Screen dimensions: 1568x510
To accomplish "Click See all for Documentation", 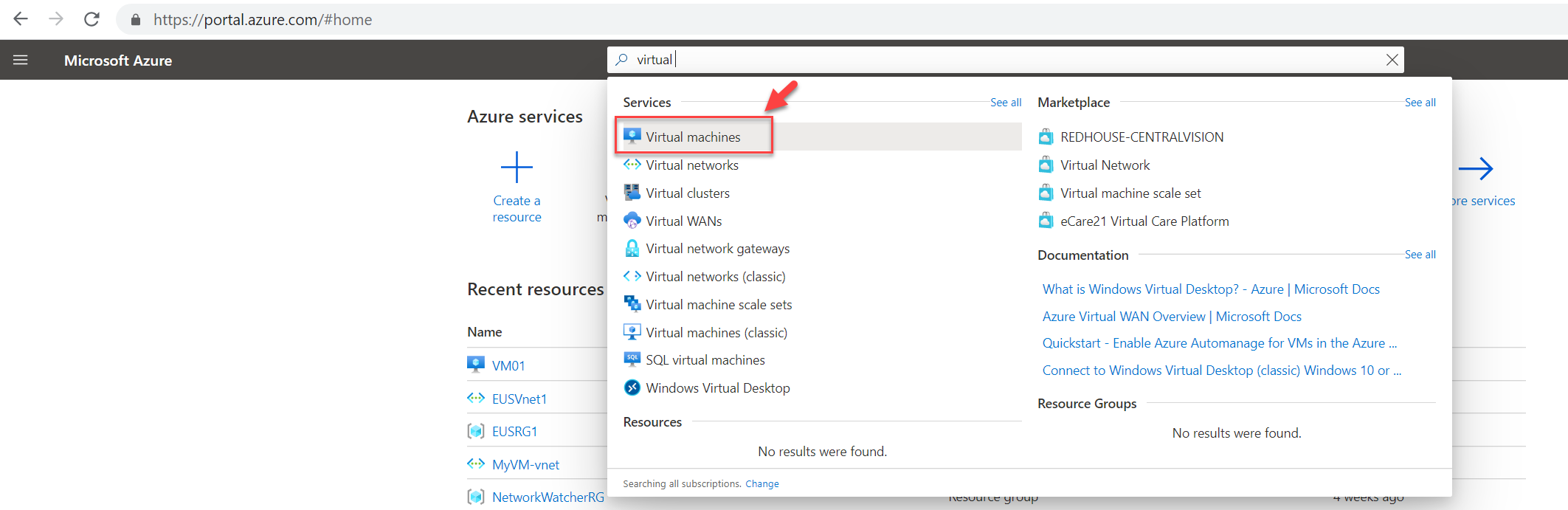I will pos(1420,255).
